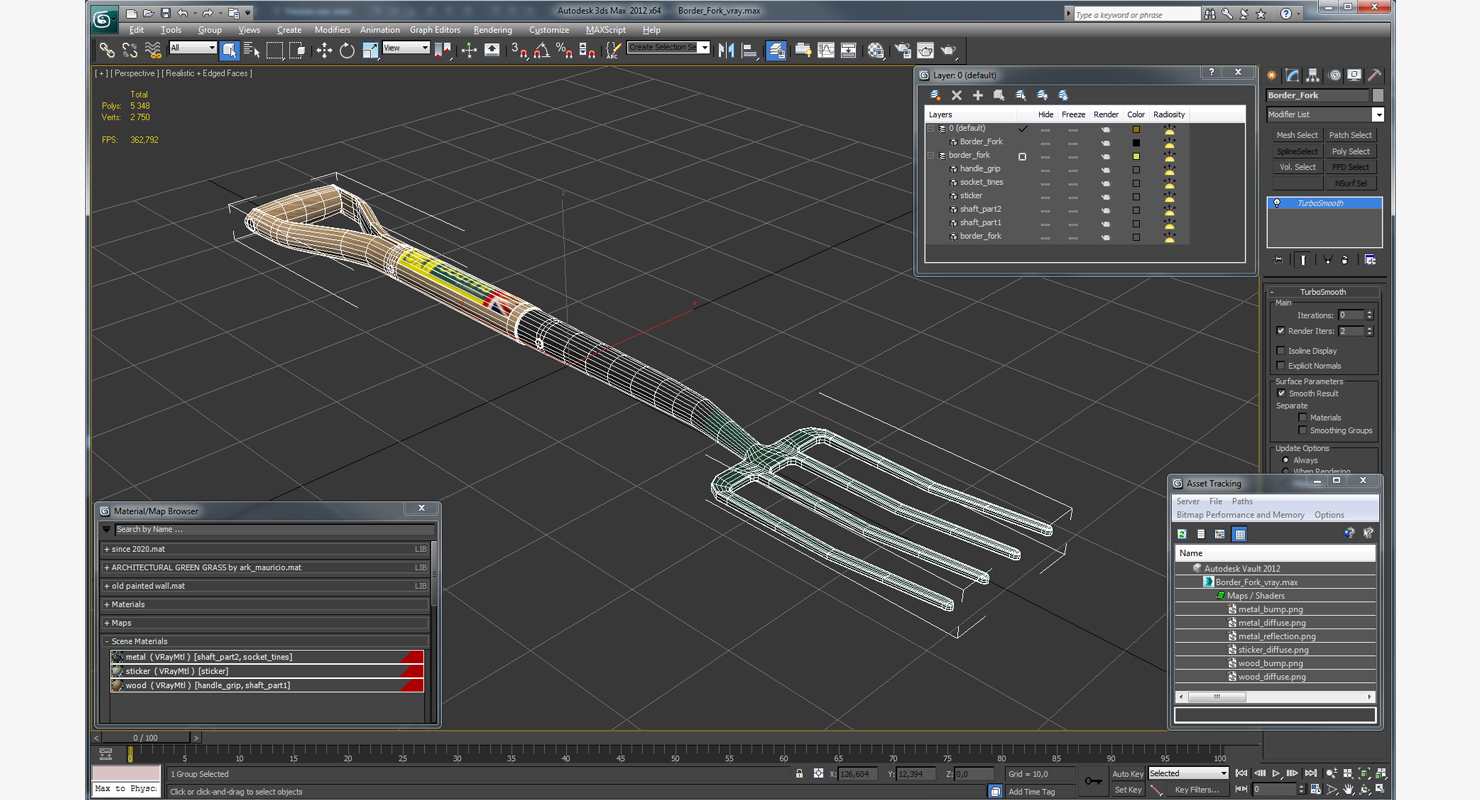Click Configure Modifier Sets icon
Viewport: 1480px width, 800px height.
(x=1370, y=260)
